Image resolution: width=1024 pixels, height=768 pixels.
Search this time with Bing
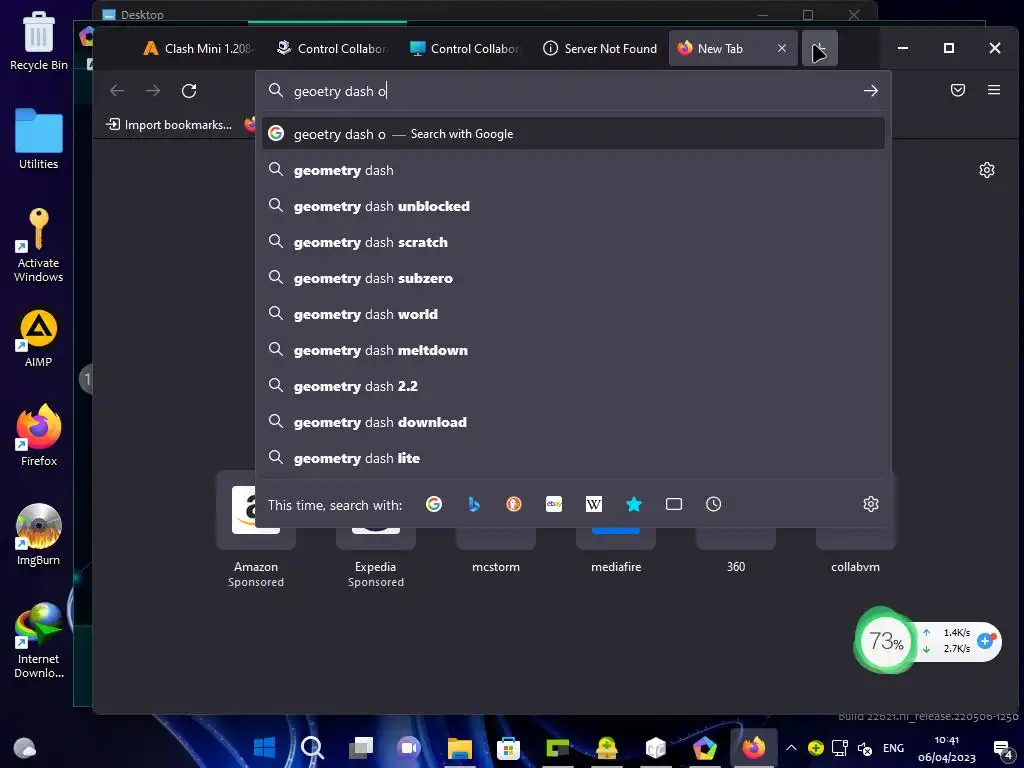coord(474,504)
